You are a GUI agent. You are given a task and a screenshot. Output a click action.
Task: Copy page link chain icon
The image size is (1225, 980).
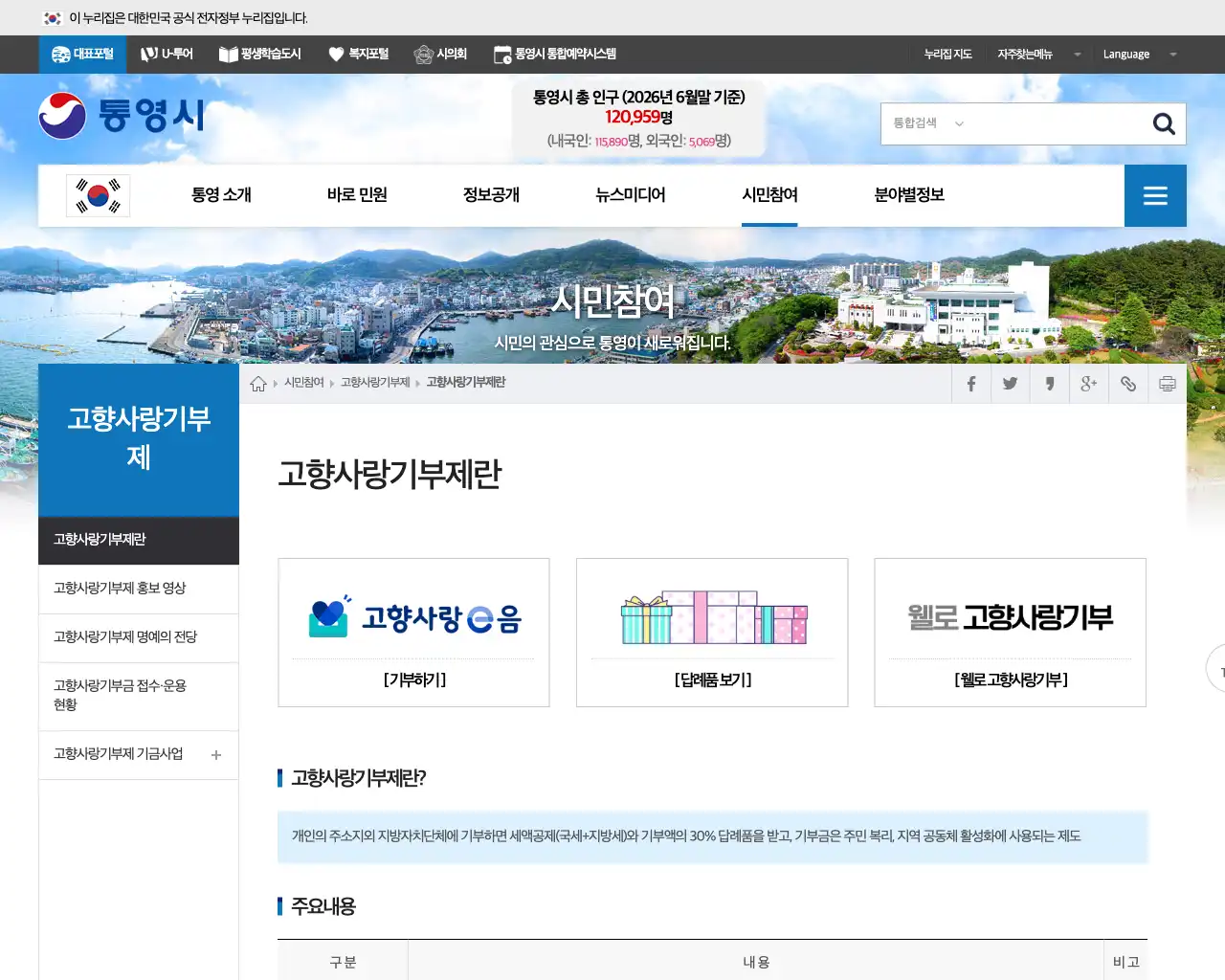(x=1128, y=384)
